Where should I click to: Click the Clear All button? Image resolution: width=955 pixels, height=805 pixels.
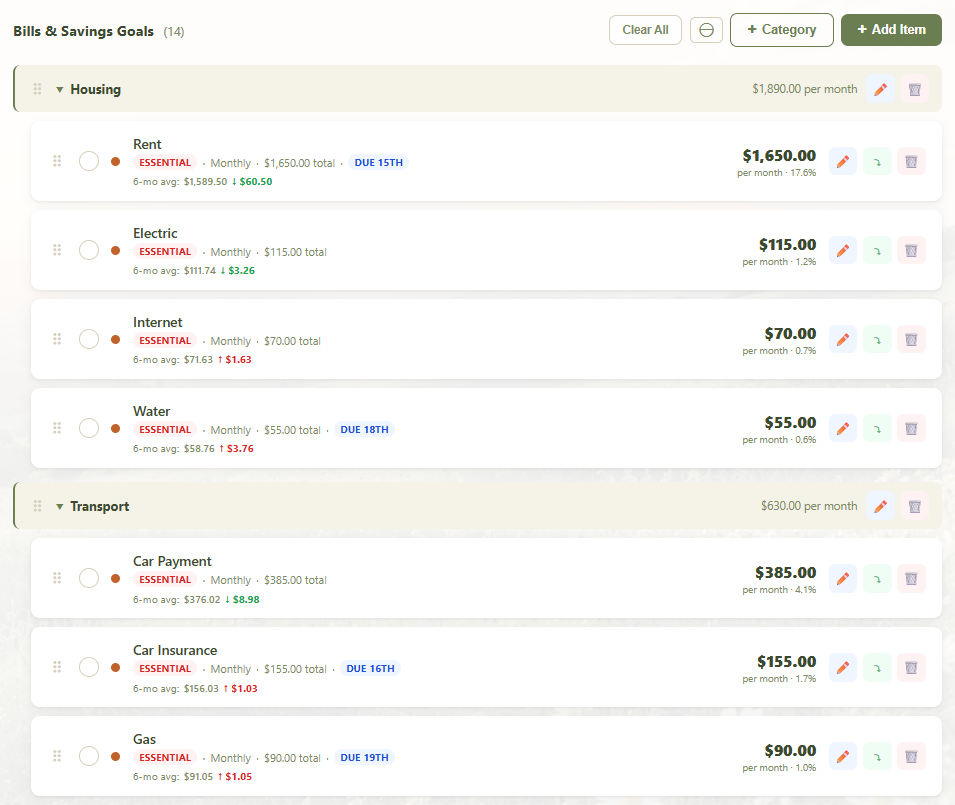pyautogui.click(x=645, y=30)
